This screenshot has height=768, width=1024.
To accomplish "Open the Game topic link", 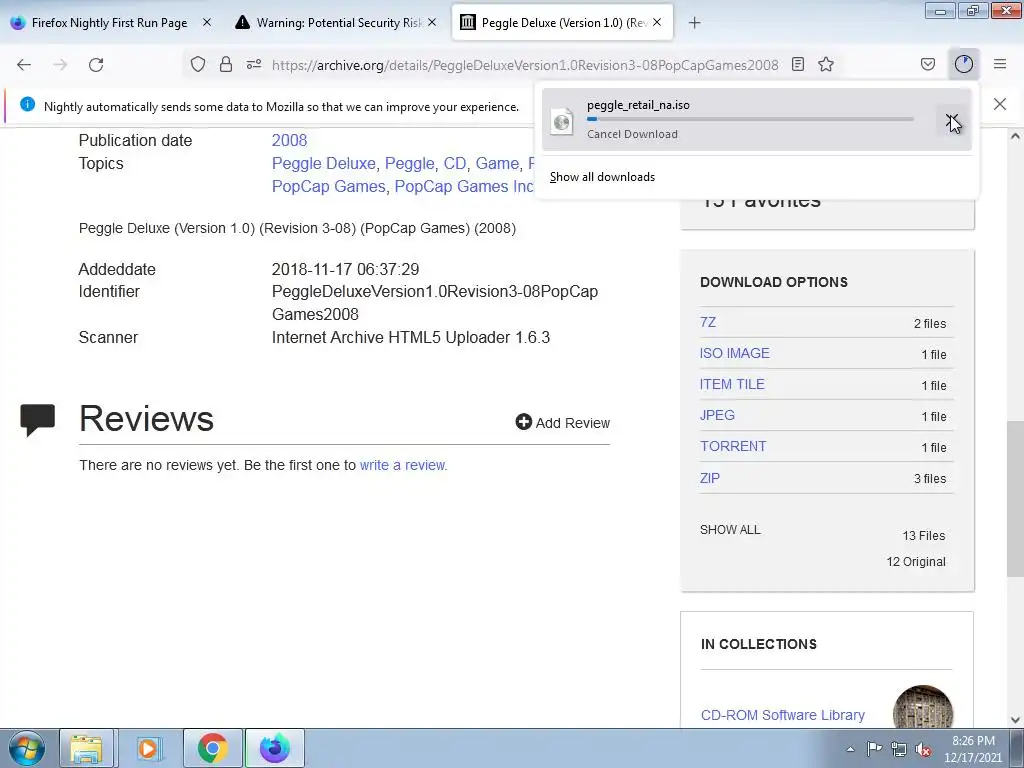I will click(x=497, y=163).
